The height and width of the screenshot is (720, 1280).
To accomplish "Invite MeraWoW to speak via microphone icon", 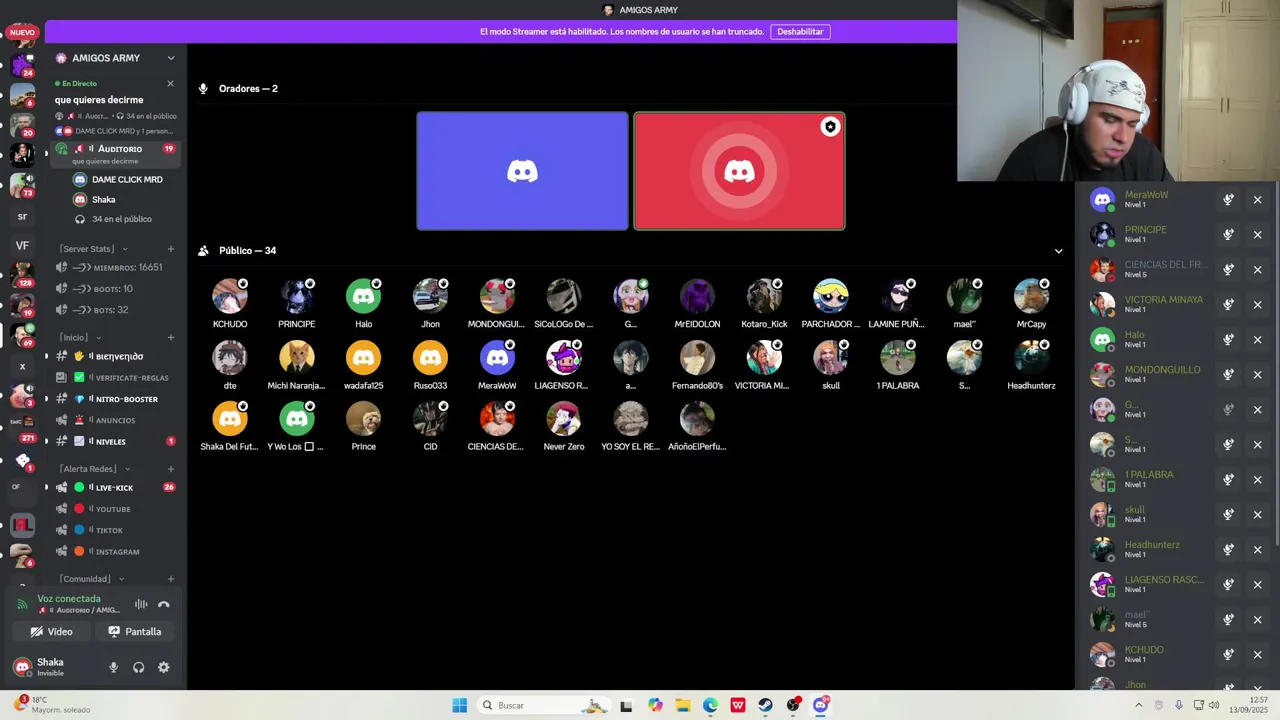I will (1228, 200).
